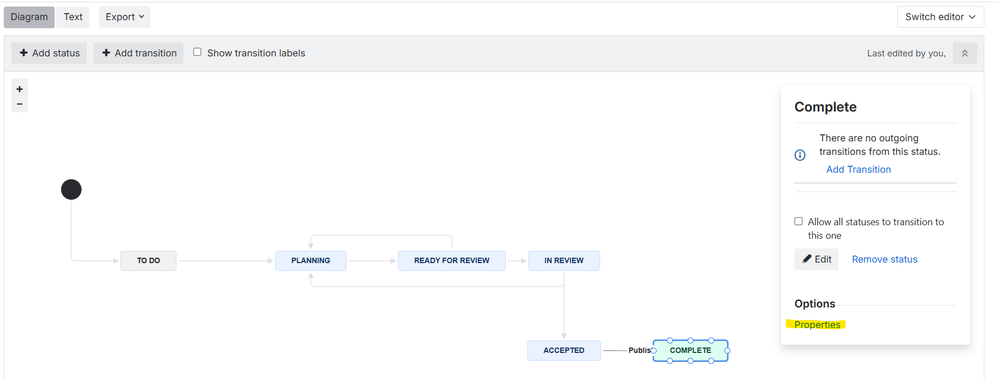The image size is (999, 379).
Task: Click the Add Transition link
Action: pos(858,169)
